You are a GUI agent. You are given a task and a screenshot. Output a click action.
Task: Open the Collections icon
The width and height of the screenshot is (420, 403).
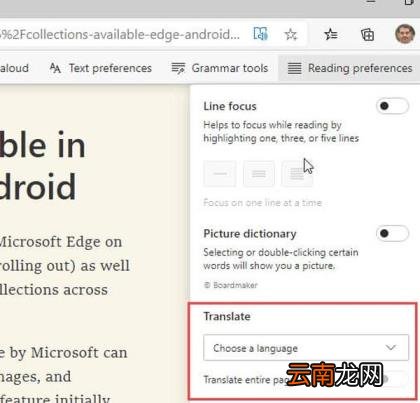(x=367, y=34)
